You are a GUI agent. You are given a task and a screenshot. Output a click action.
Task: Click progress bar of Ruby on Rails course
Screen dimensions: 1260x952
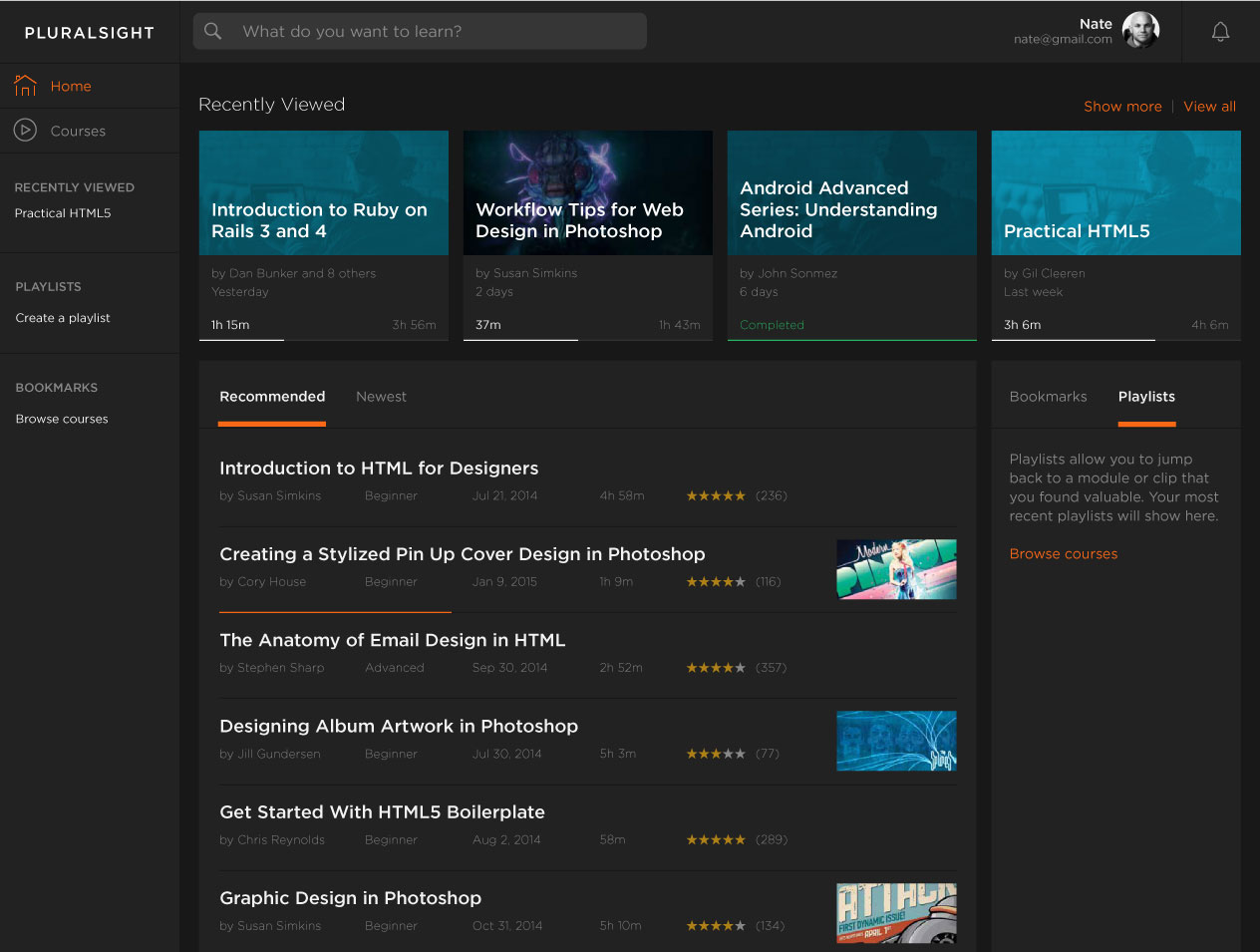point(324,340)
